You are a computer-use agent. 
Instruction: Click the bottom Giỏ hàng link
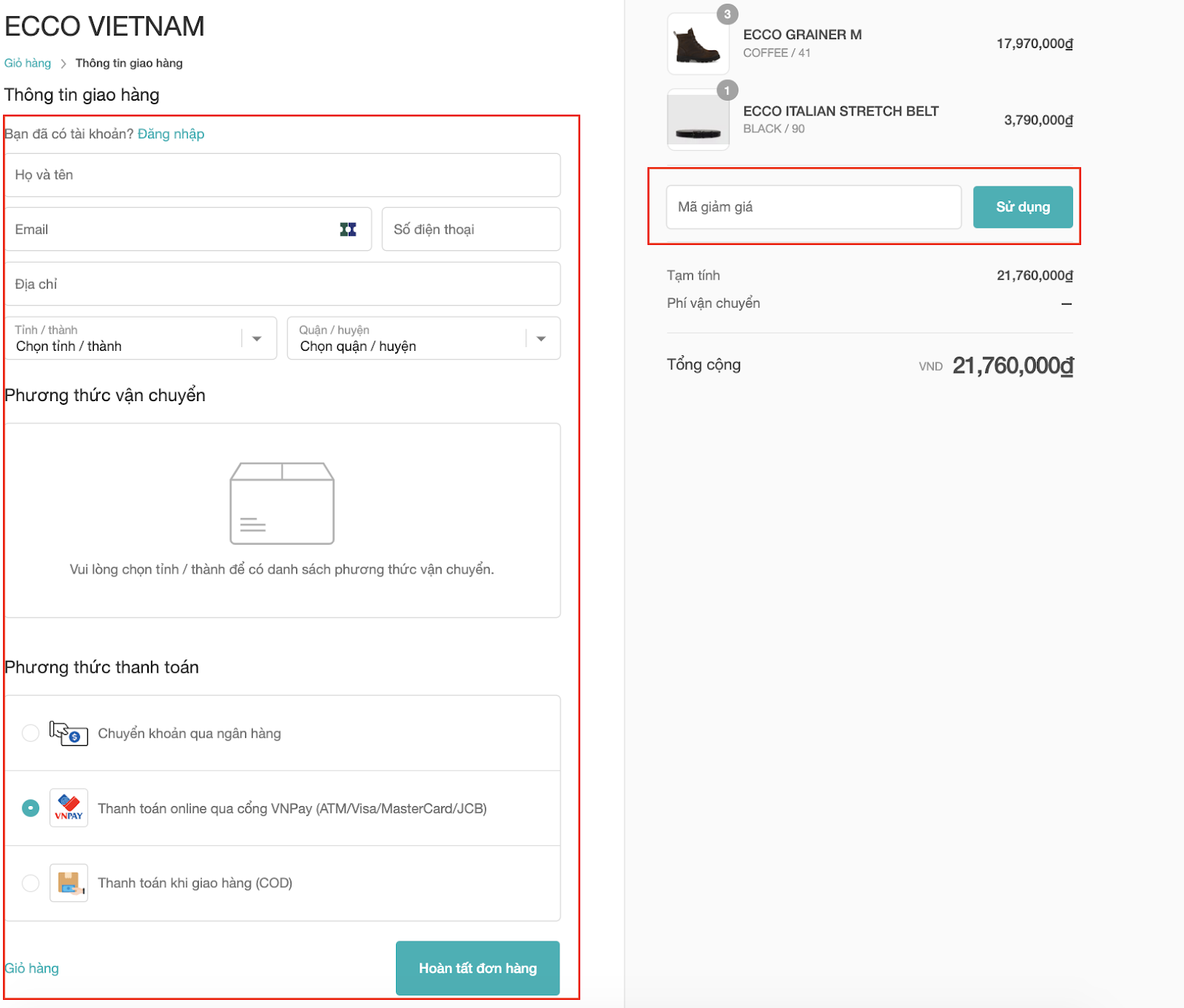point(32,968)
